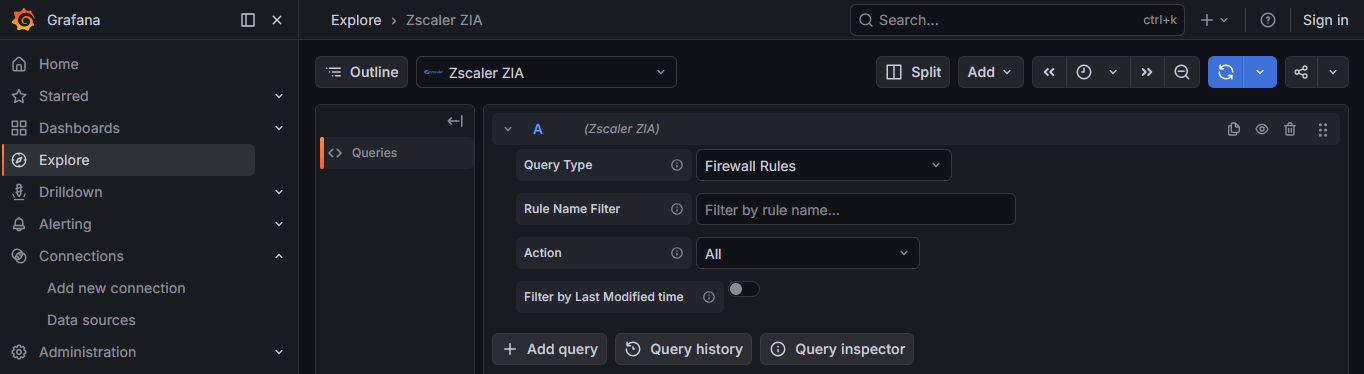
Task: Open the share options chevron
Action: click(1333, 72)
